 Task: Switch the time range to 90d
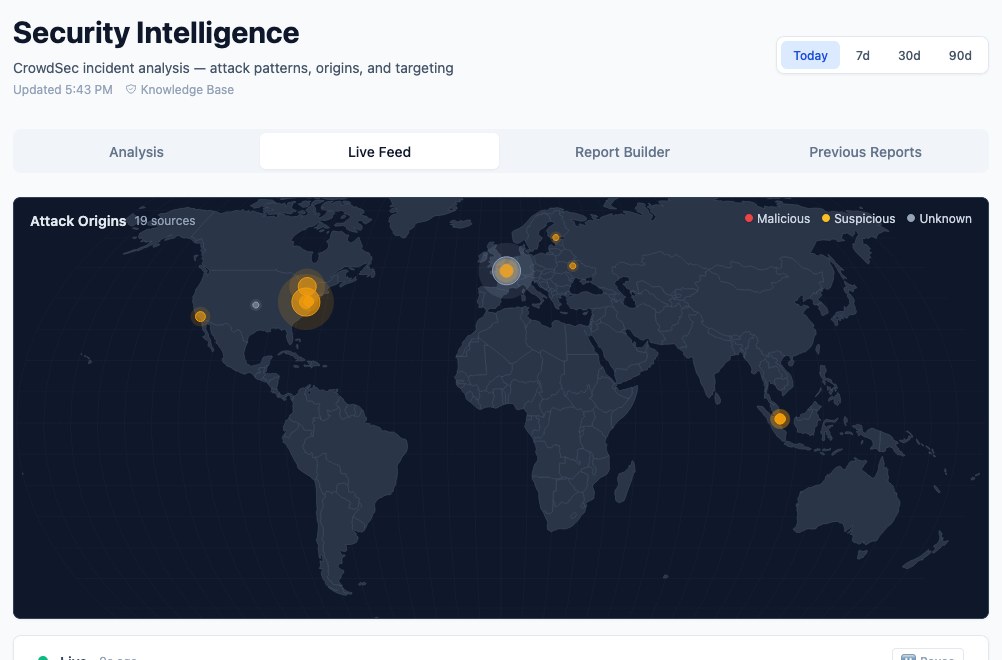960,56
